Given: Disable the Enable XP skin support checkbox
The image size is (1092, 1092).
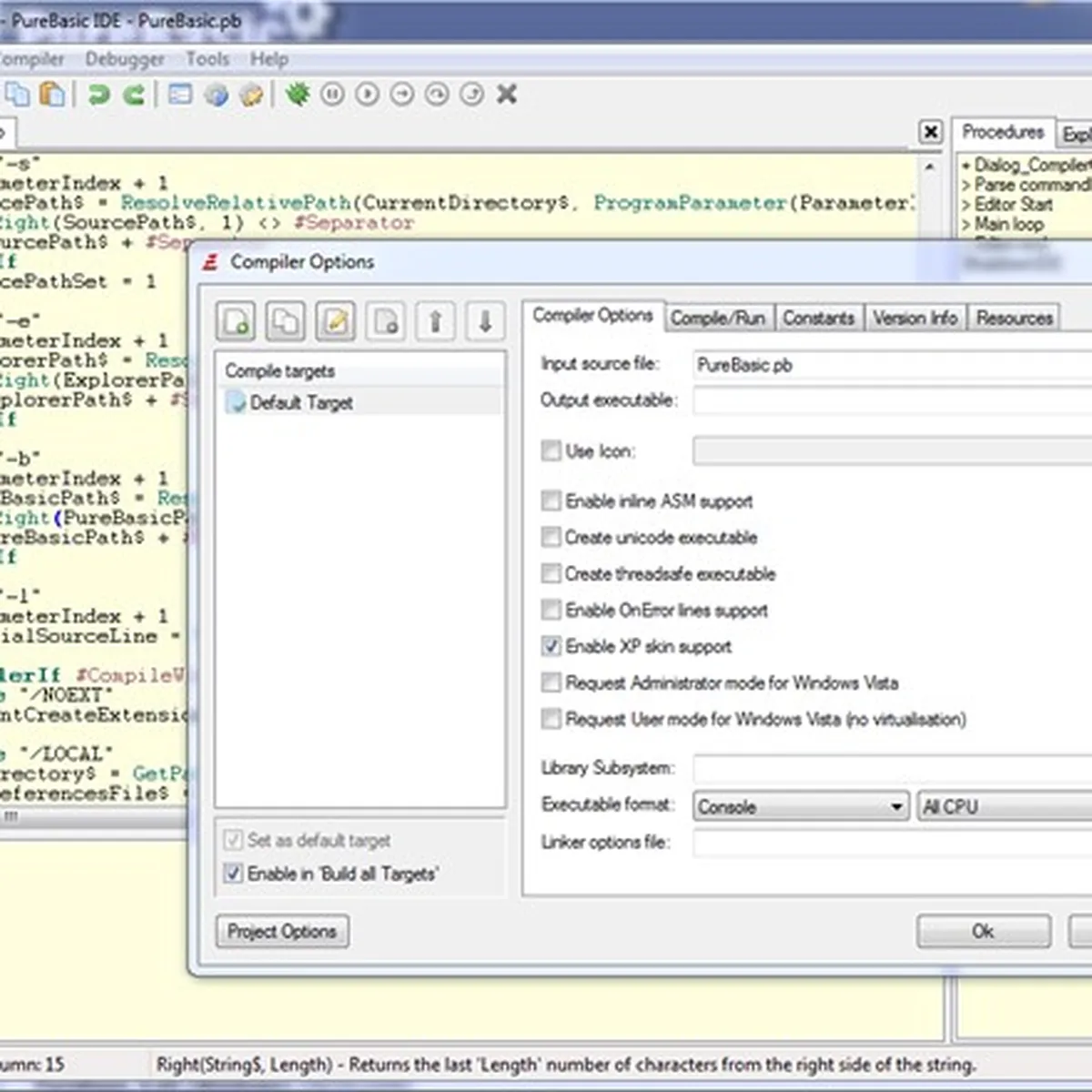Looking at the screenshot, I should coord(551,646).
